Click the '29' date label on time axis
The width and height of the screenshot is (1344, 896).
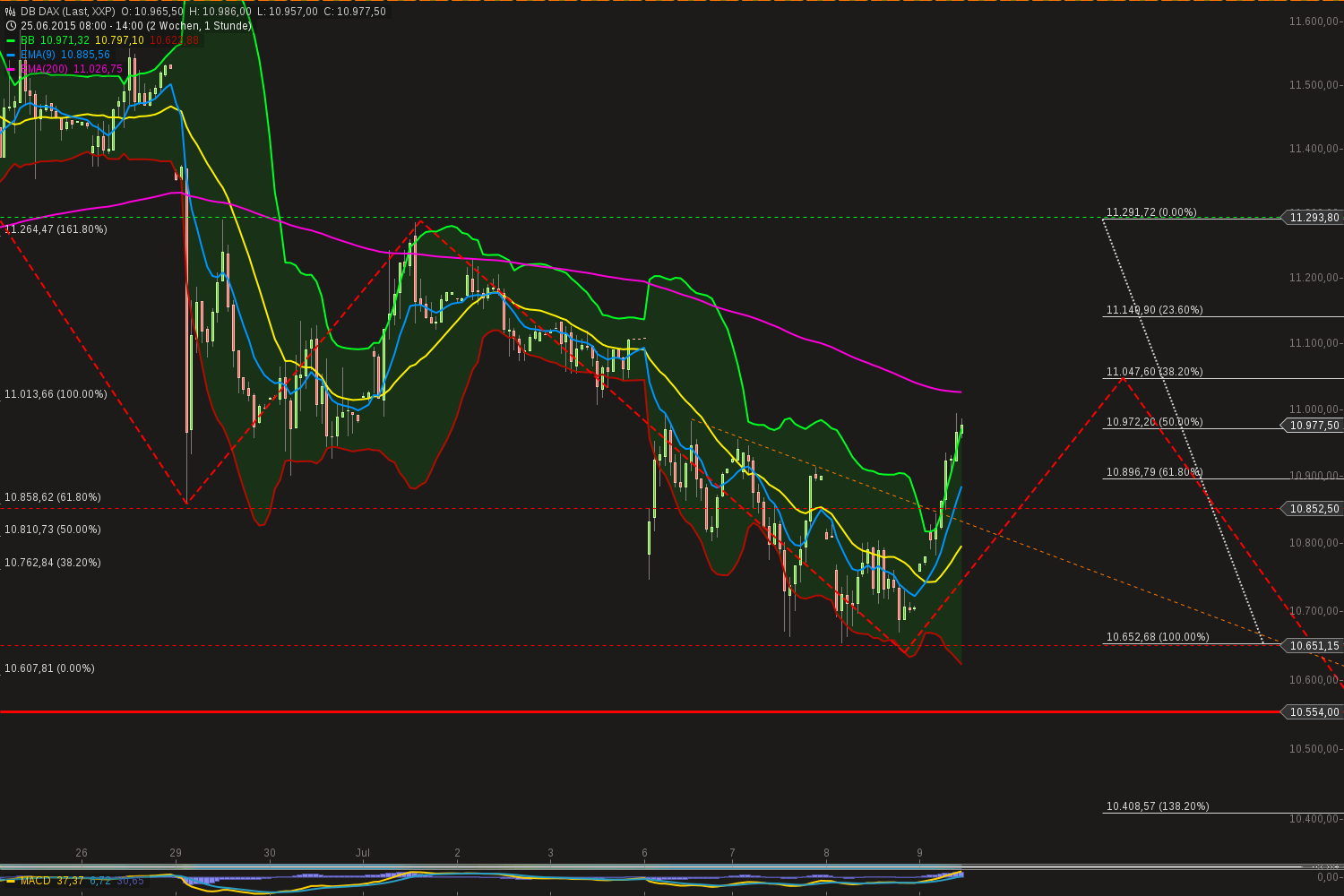176,853
